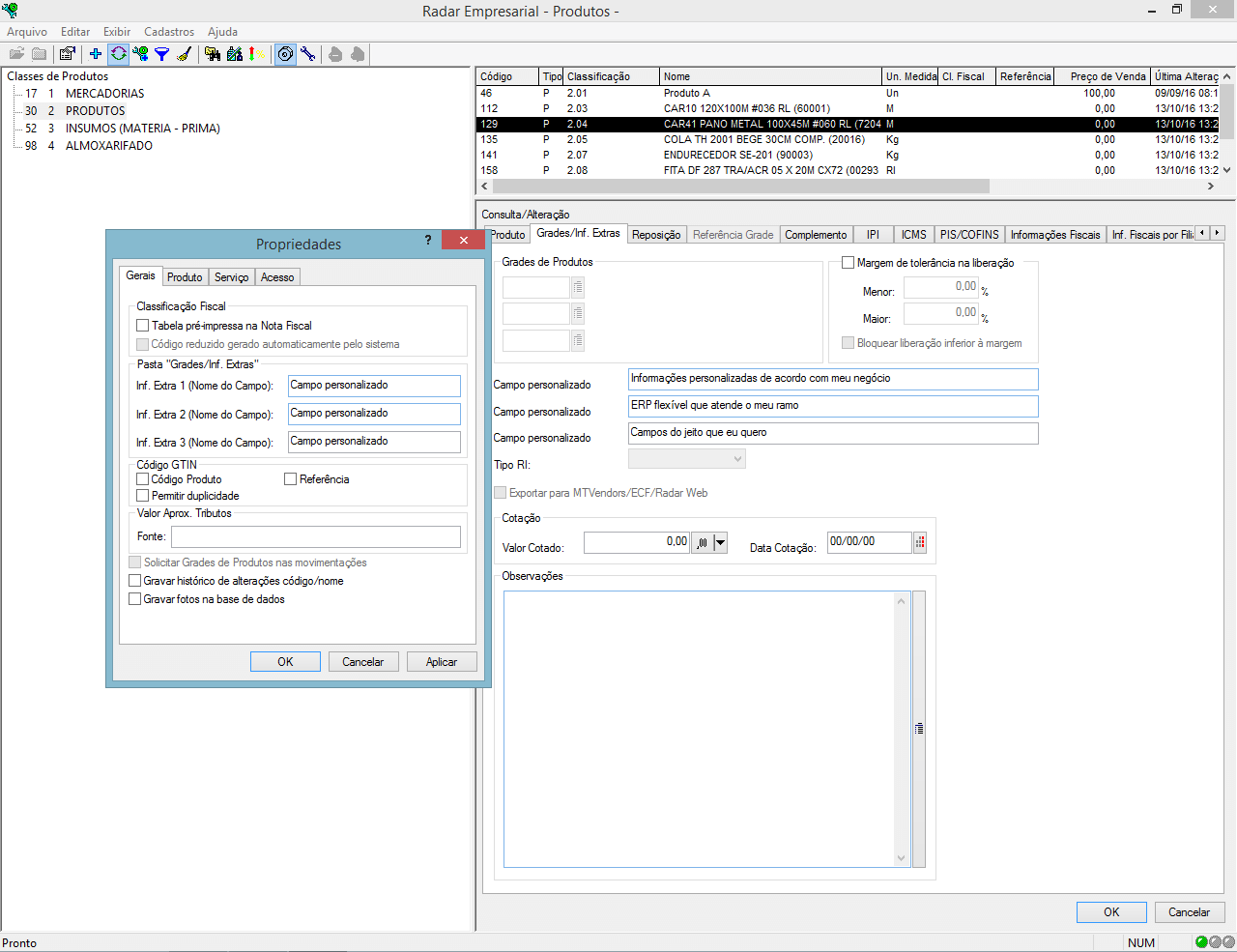Click the properties sheet toolbar icon

[x=67, y=53]
